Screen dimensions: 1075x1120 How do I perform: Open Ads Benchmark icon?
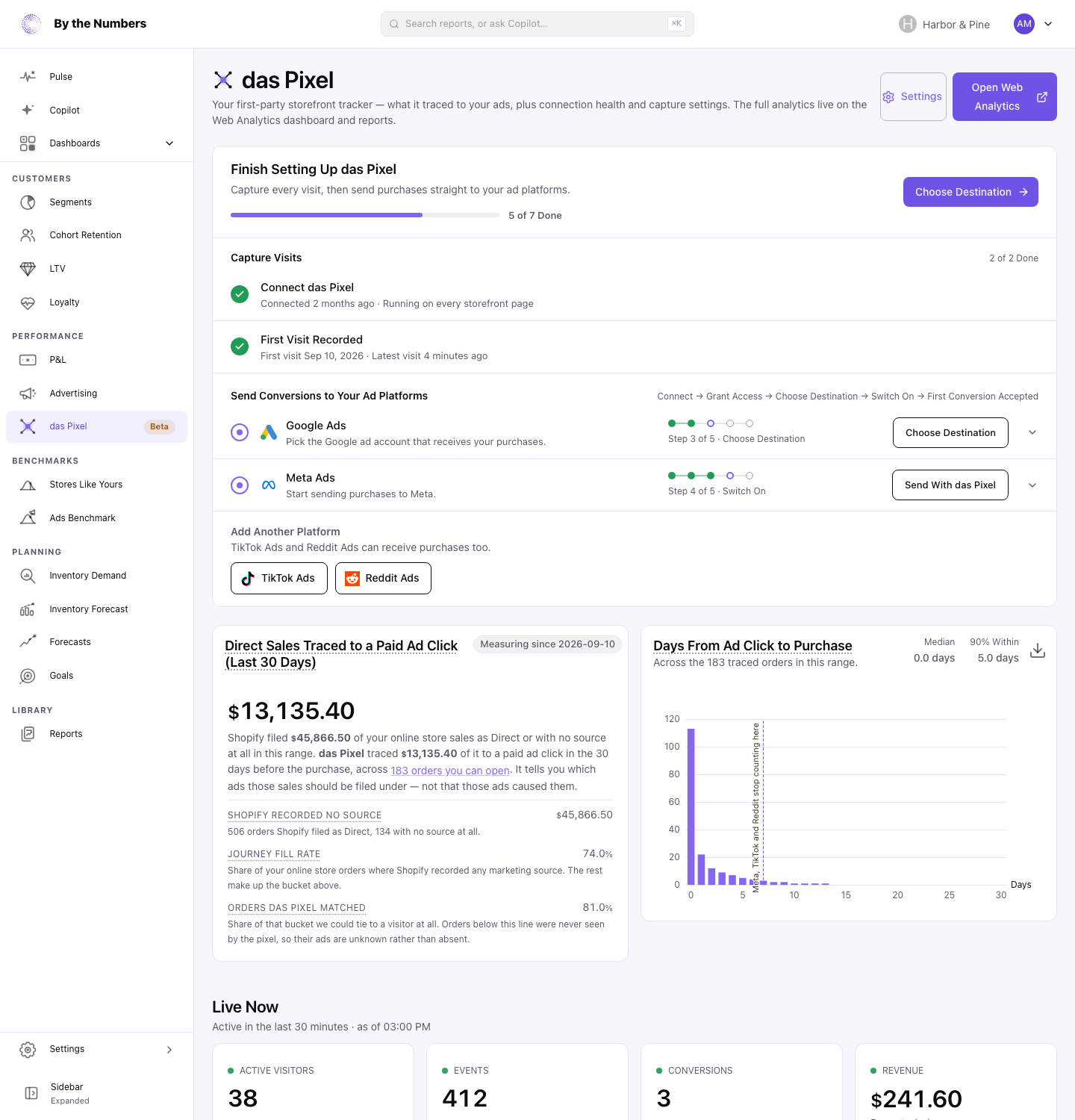[28, 518]
